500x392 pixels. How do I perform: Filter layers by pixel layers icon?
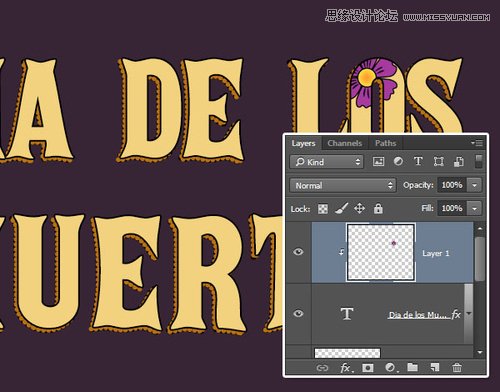click(x=378, y=162)
